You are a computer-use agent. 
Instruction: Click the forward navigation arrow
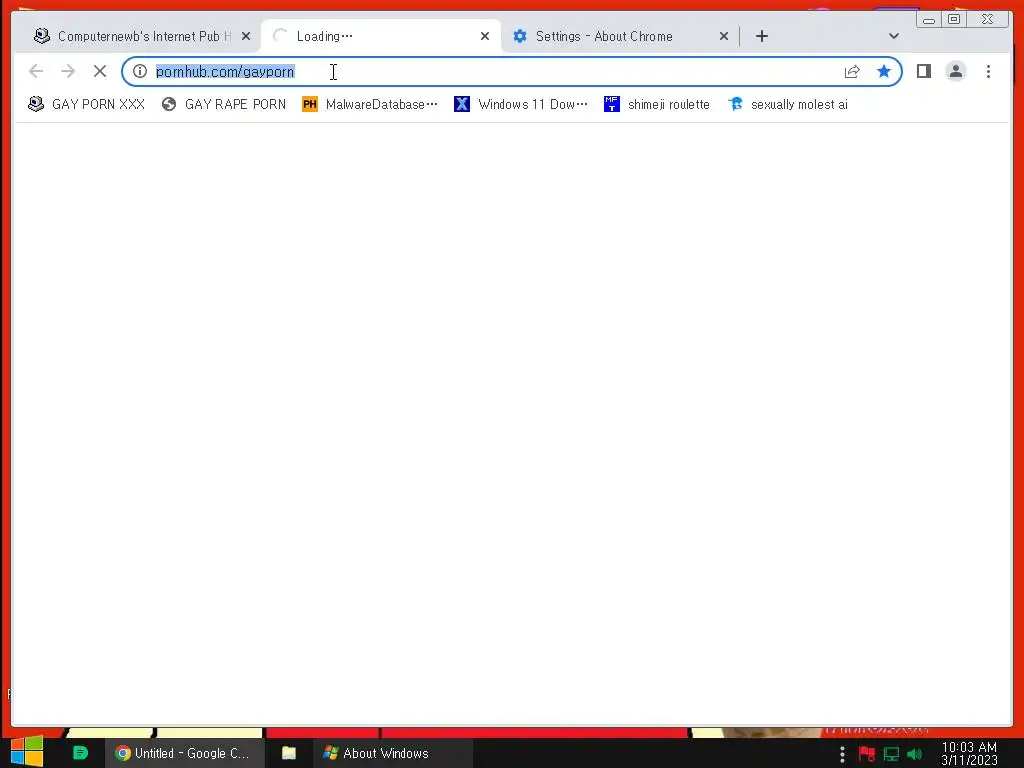[x=68, y=71]
